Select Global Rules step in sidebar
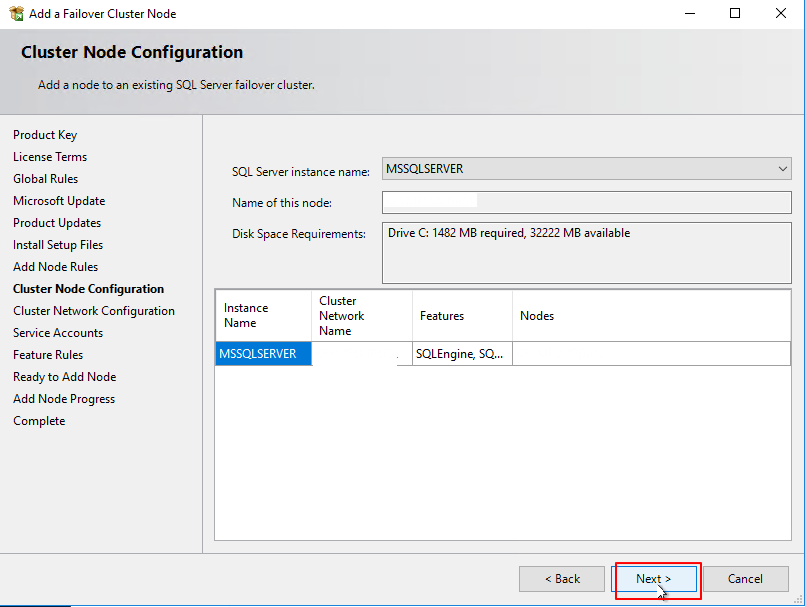Viewport: 805px width, 607px height. pyautogui.click(x=46, y=179)
